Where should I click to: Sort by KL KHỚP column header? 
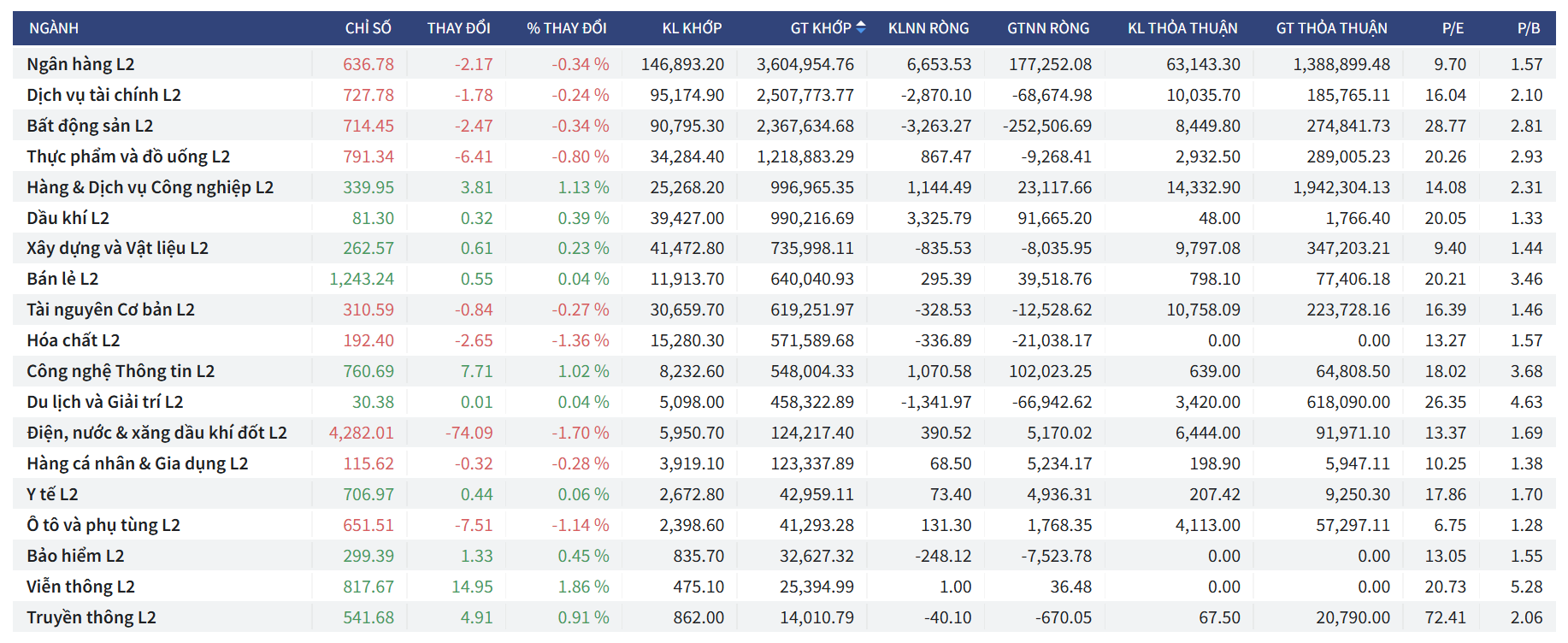[x=692, y=28]
